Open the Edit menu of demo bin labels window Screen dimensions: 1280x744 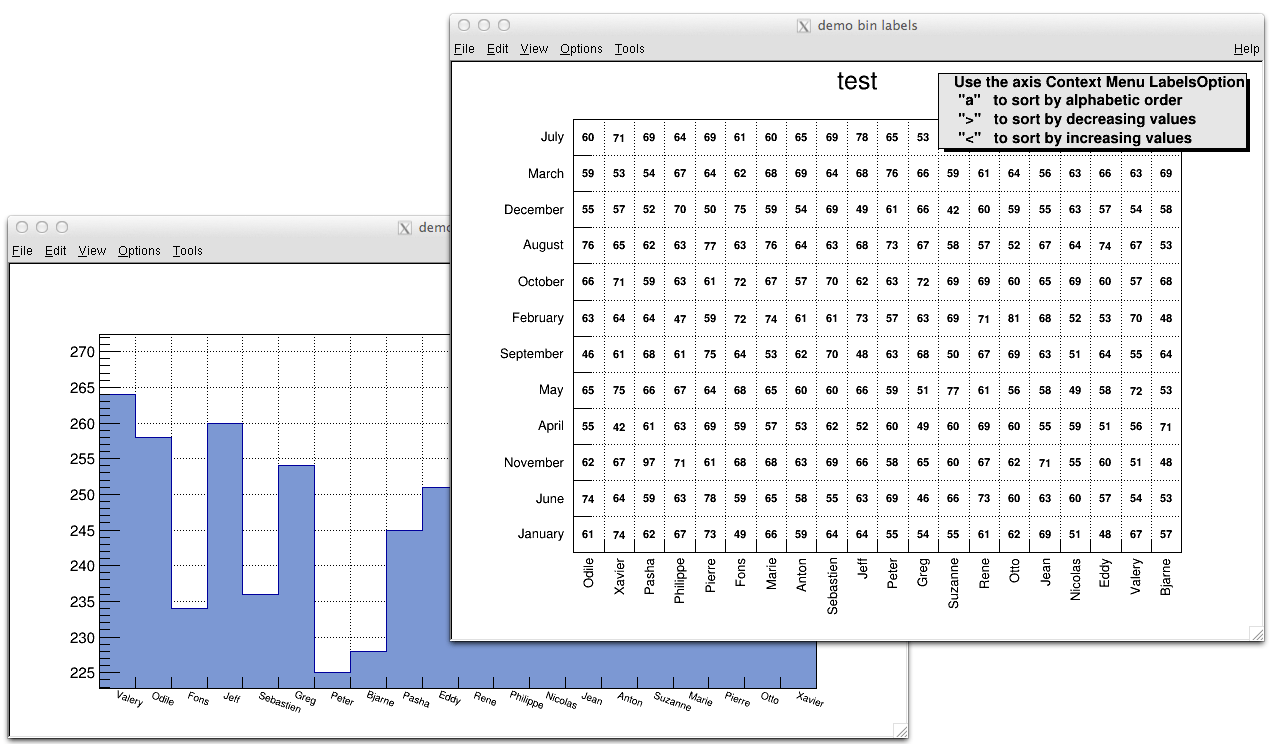pyautogui.click(x=497, y=48)
